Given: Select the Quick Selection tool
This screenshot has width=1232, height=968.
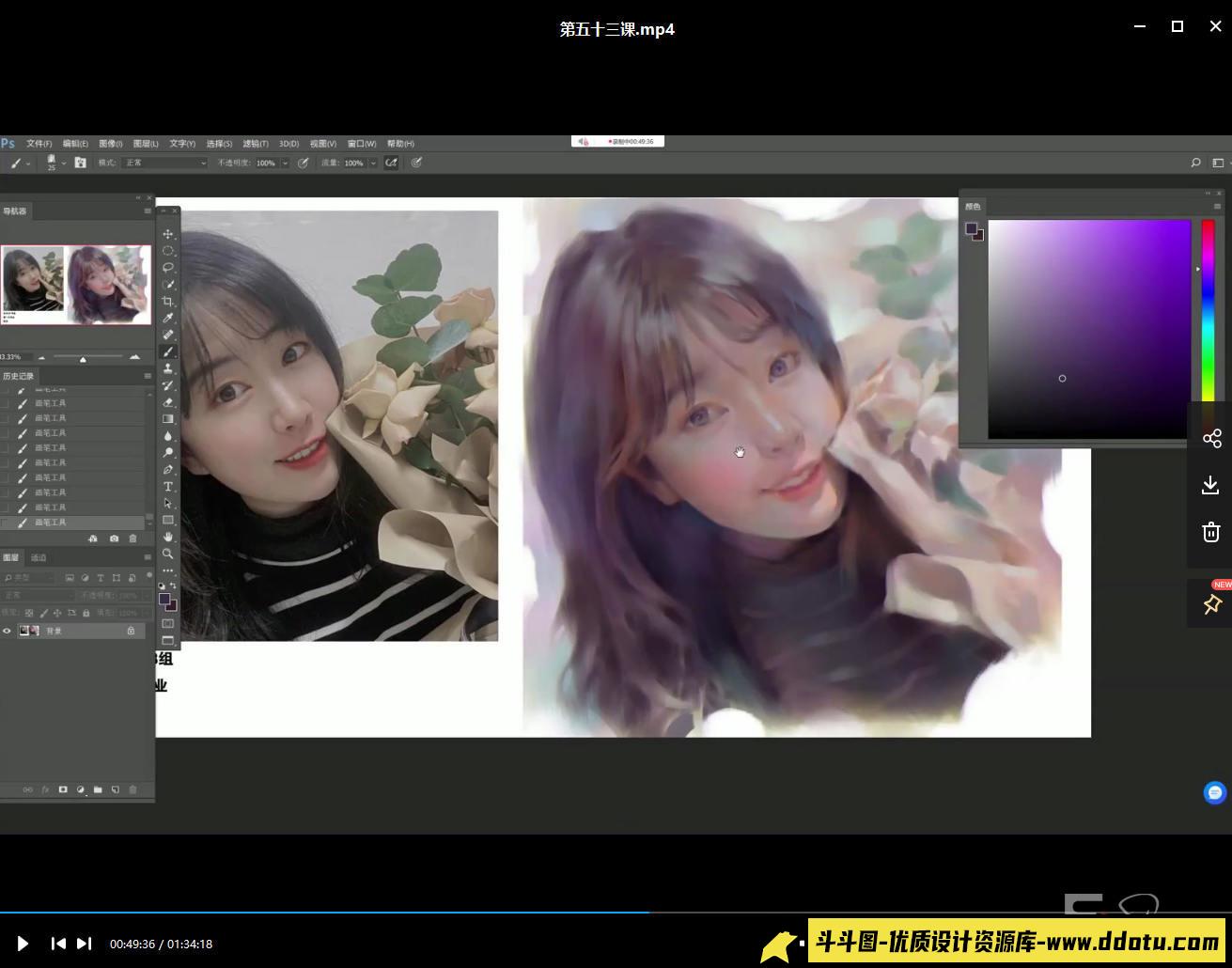Looking at the screenshot, I should [x=168, y=285].
